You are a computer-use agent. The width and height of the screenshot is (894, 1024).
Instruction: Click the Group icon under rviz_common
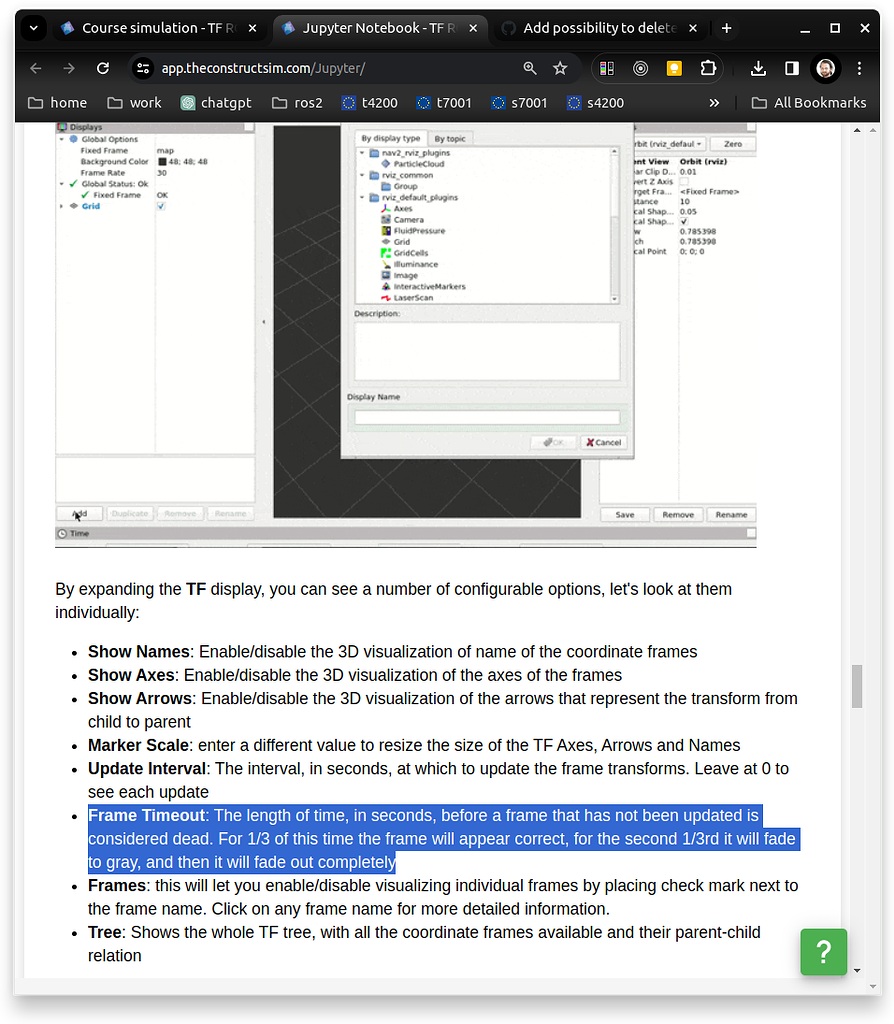386,186
